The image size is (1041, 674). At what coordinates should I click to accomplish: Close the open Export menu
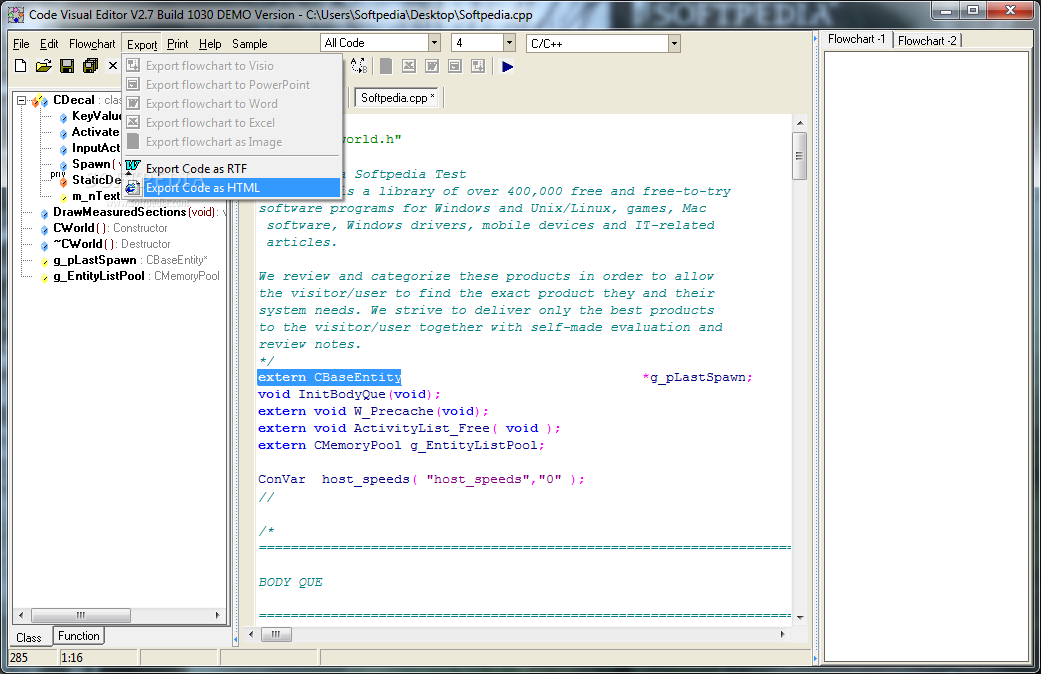pyautogui.click(x=142, y=44)
